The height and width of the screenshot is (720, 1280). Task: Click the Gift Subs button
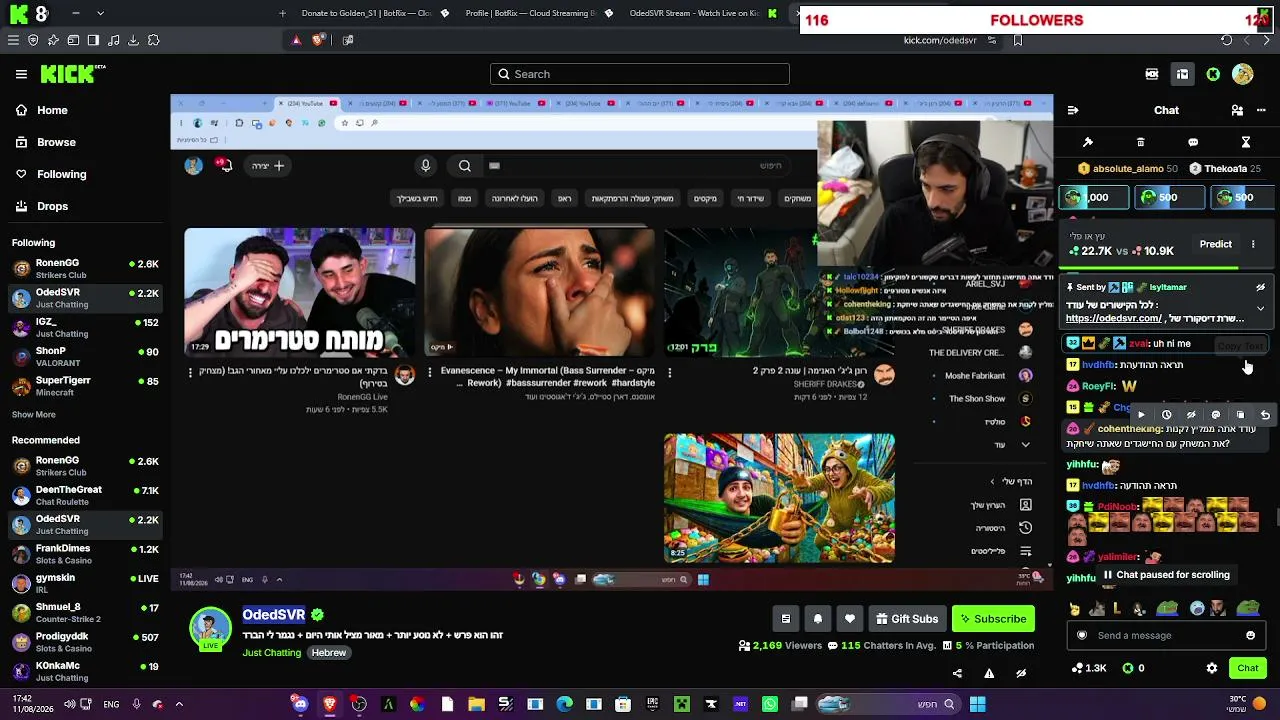pos(907,619)
